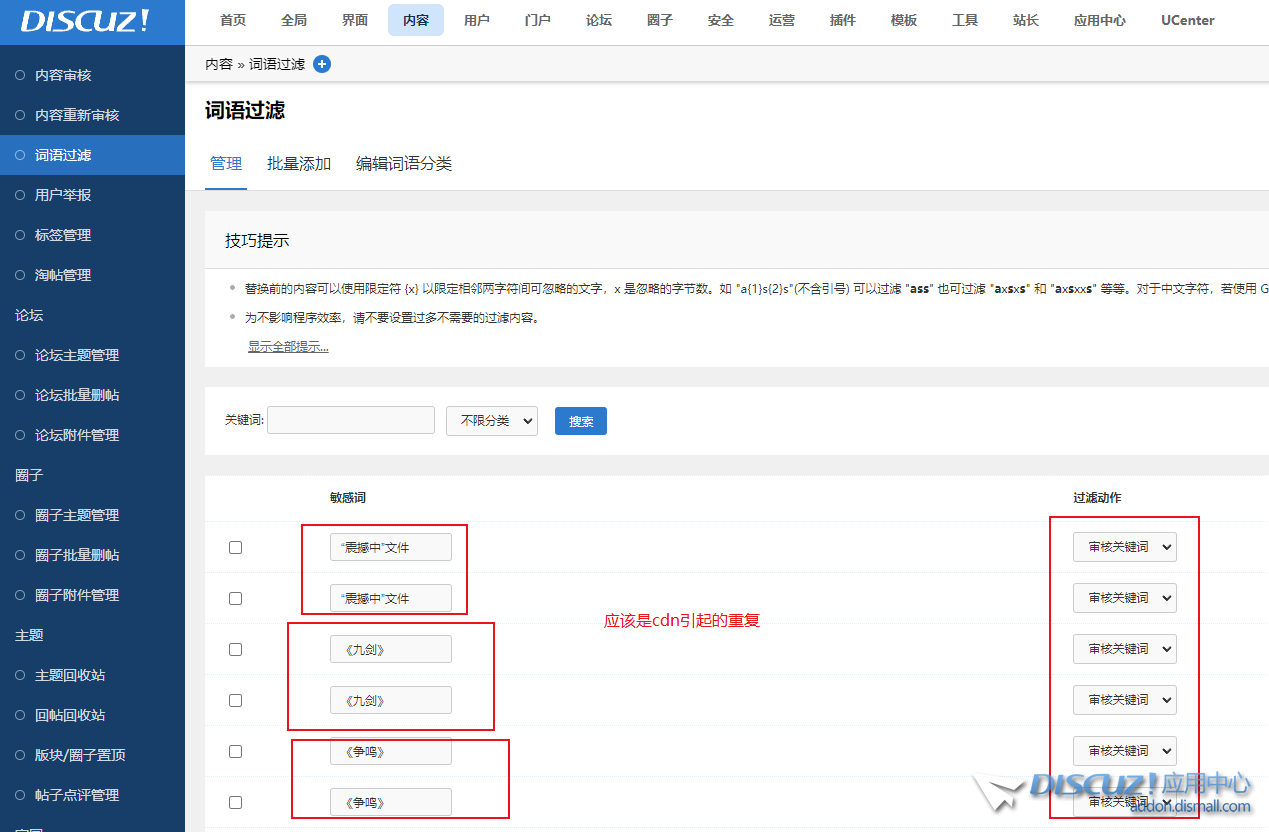Select the checkbox for first 《争鸣》 row

tap(235, 751)
